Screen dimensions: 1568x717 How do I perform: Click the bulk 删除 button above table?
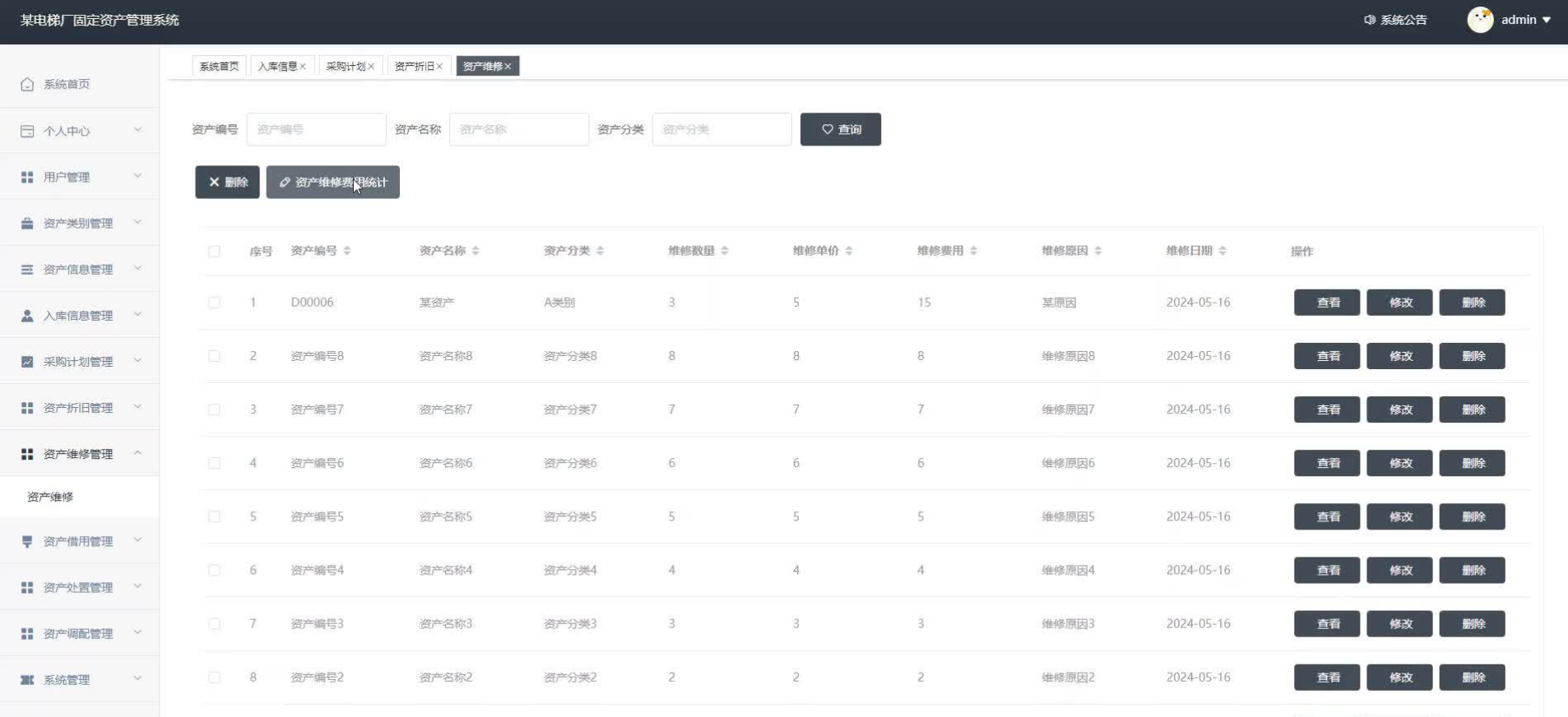pos(227,182)
